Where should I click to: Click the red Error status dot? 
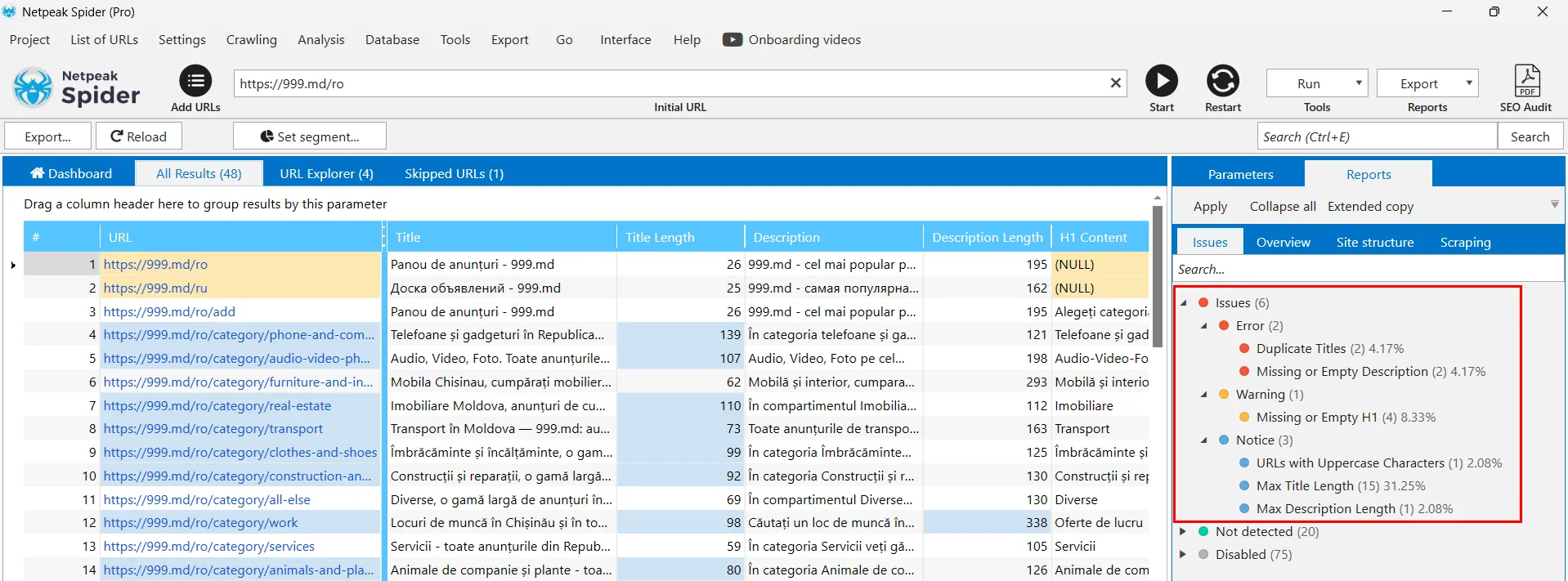tap(1224, 325)
